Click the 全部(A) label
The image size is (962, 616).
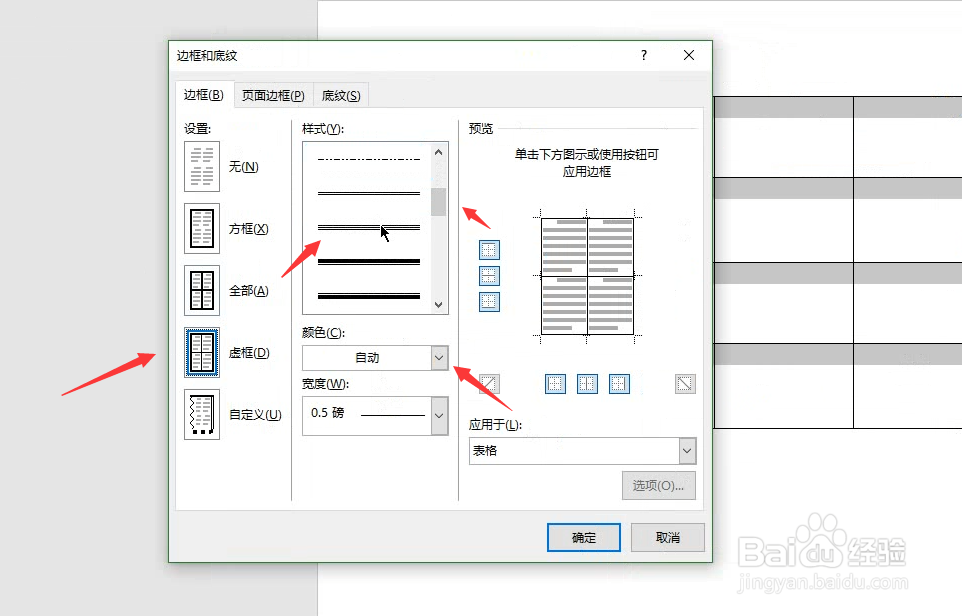coord(248,291)
